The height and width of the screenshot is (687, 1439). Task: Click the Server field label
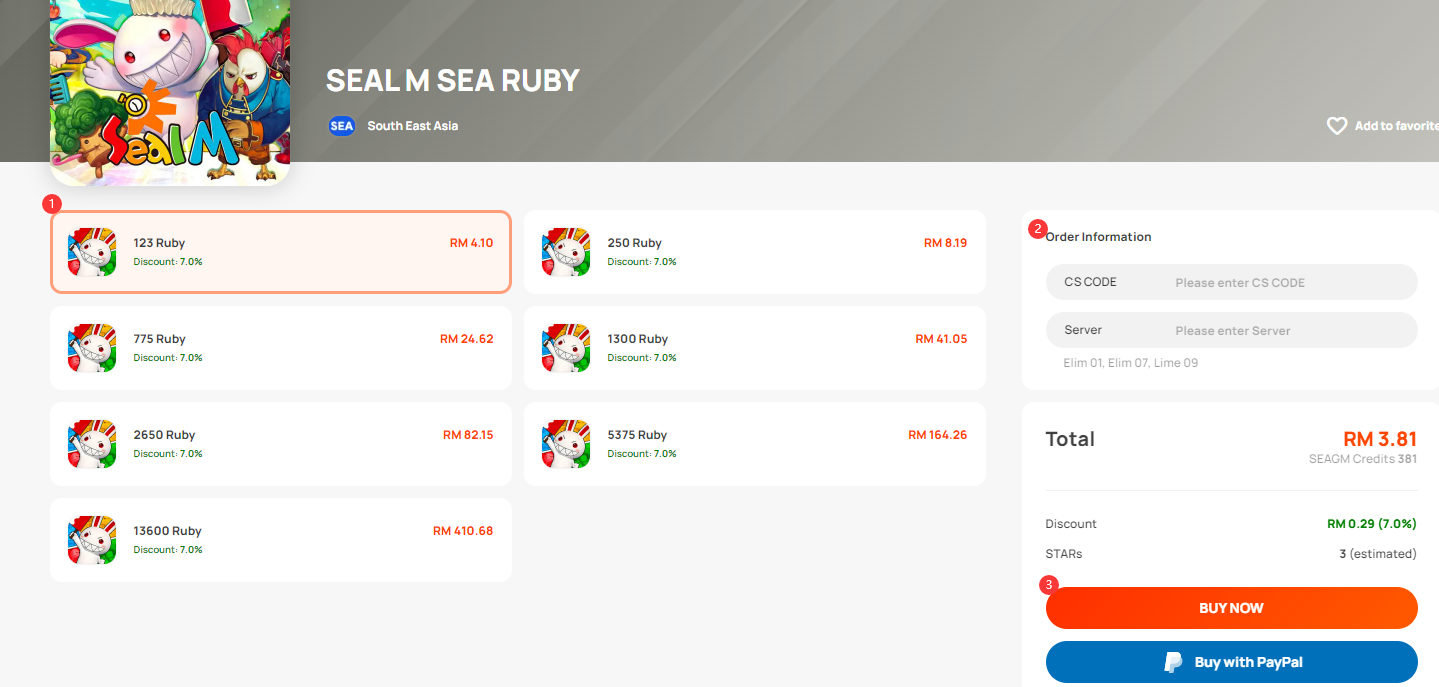click(1083, 330)
